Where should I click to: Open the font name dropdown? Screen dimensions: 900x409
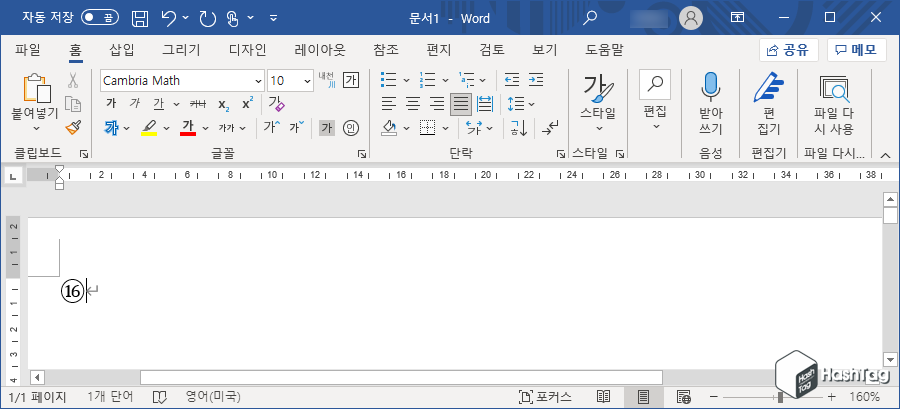click(x=258, y=81)
